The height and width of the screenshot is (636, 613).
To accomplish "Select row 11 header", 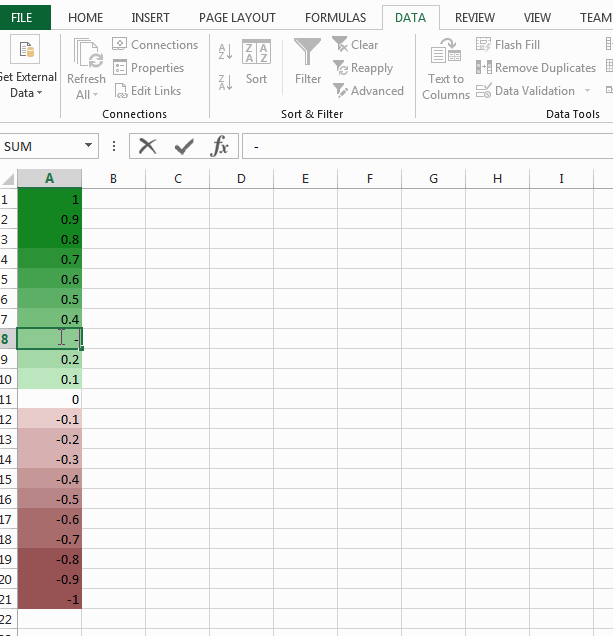I will [9, 399].
